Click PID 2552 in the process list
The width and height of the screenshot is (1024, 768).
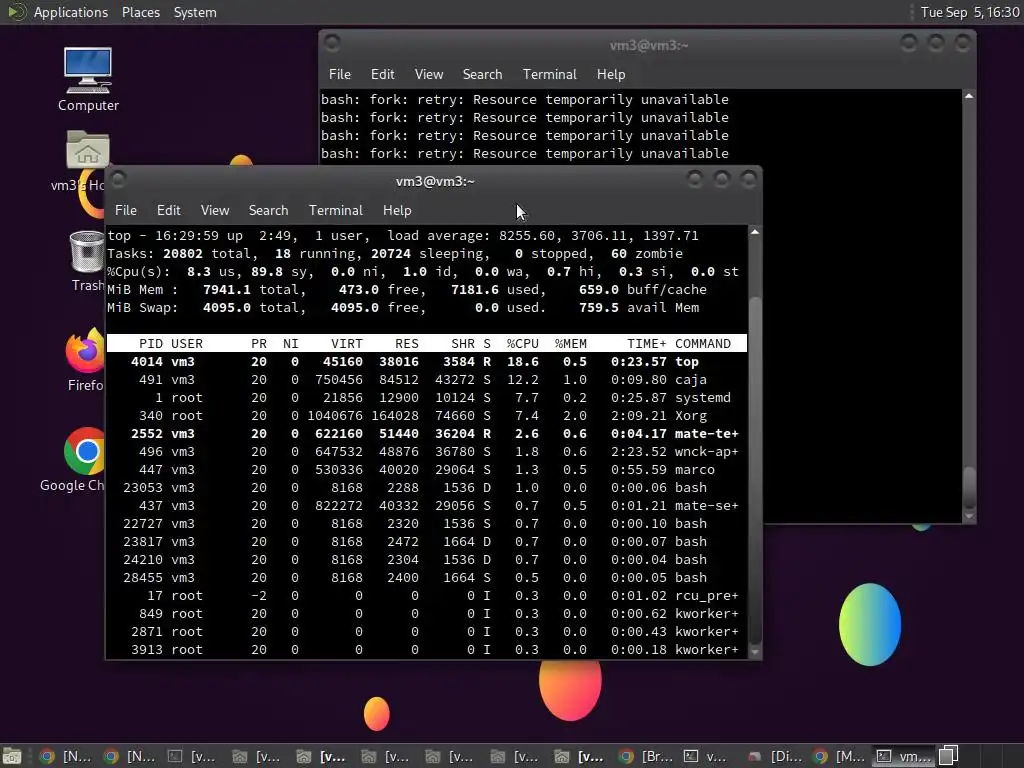click(147, 434)
